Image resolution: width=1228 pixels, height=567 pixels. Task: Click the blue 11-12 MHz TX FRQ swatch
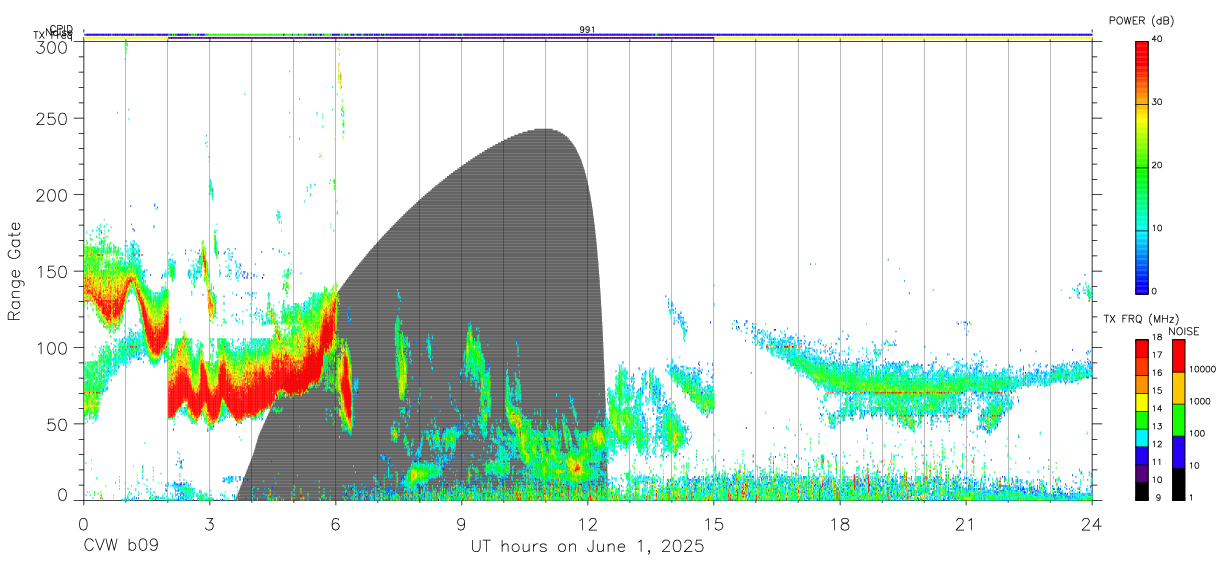(x=1141, y=455)
